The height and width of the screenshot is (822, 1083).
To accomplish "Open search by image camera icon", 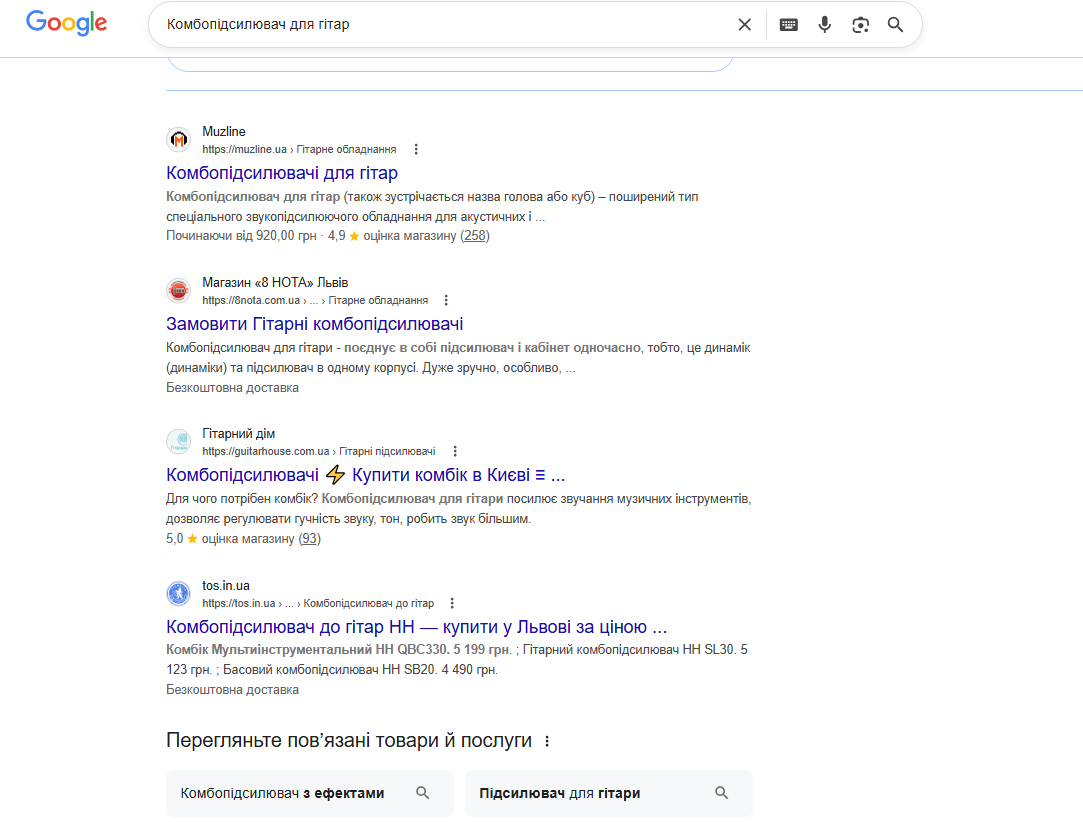I will pyautogui.click(x=860, y=25).
